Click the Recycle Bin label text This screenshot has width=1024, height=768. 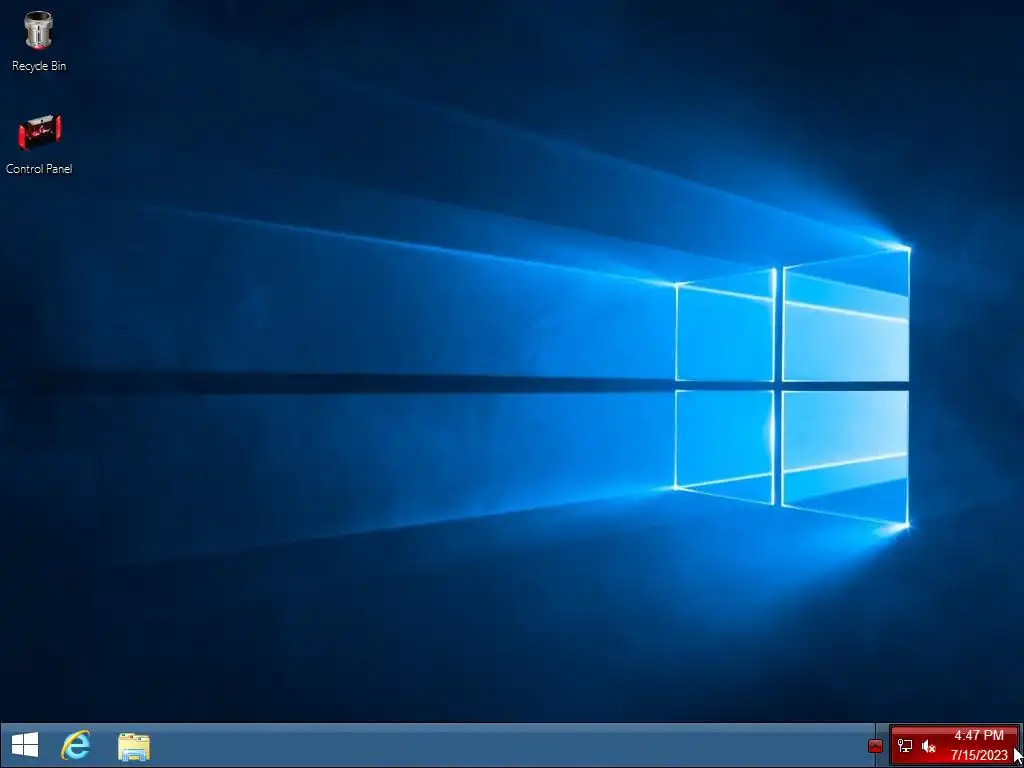coord(39,66)
